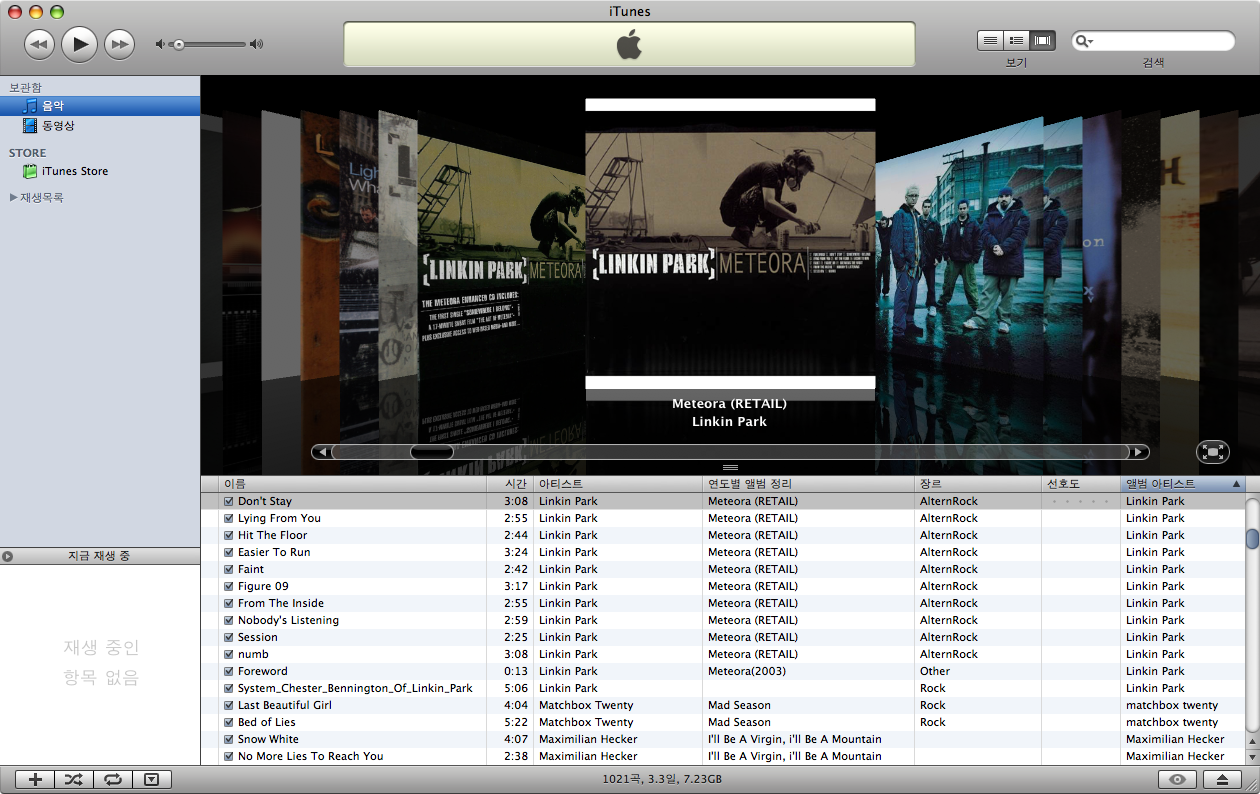Reverse sort on 앨범 아티스트 column
Screen dimensions: 1260x794
point(1183,484)
